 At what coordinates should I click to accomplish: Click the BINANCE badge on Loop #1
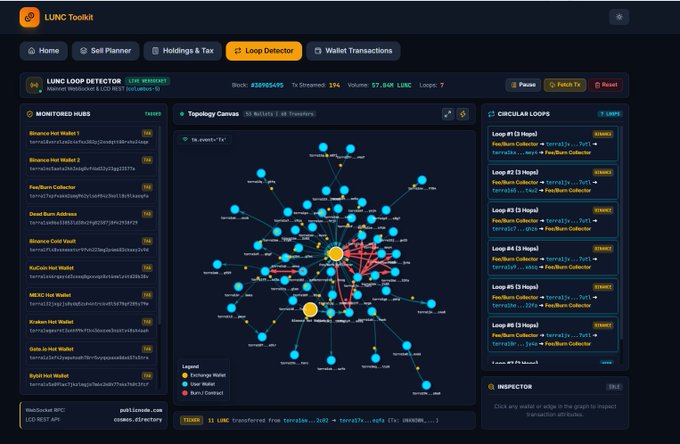[x=603, y=134]
